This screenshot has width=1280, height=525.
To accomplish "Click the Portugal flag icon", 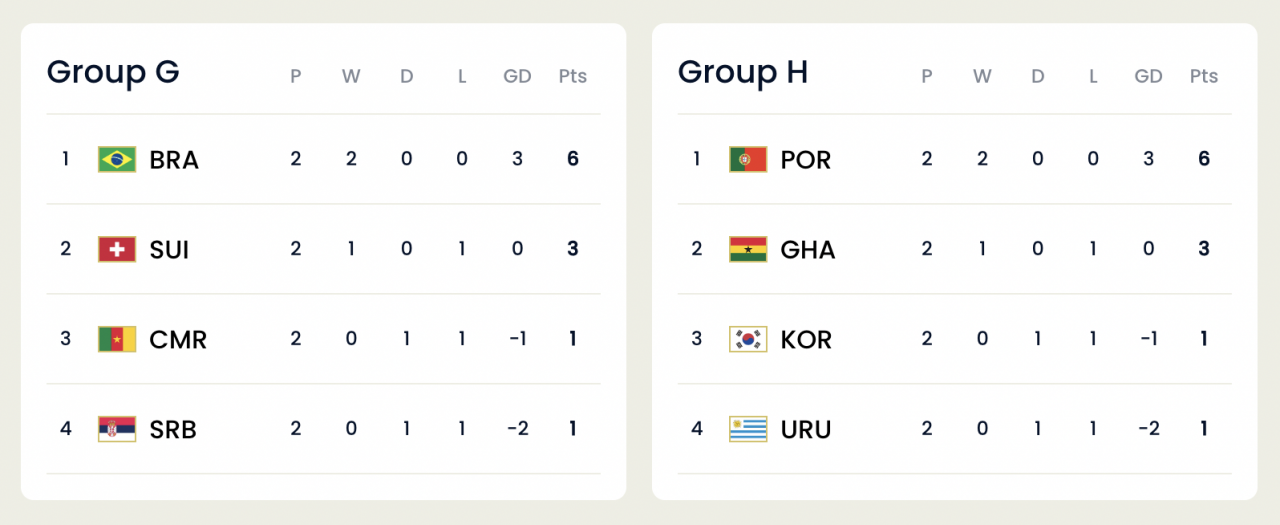I will click(748, 159).
